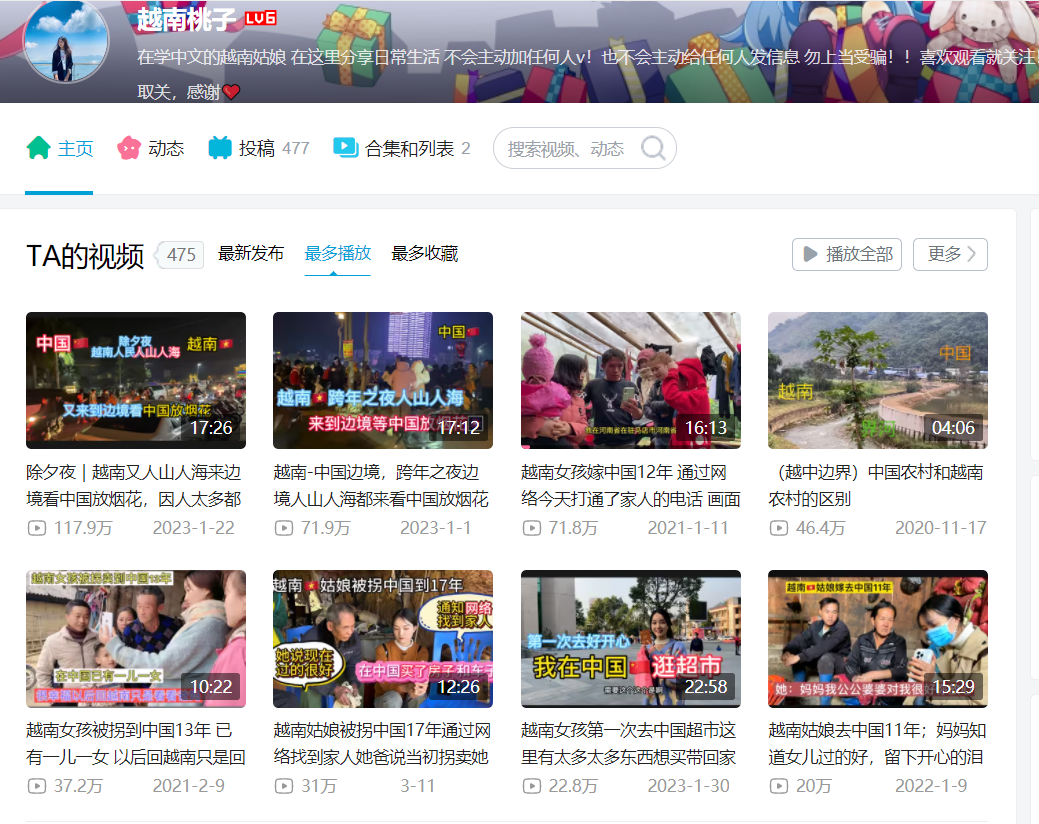This screenshot has height=824, width=1039.
Task: Click the playlist icon beside 合集和列表
Action: point(345,147)
